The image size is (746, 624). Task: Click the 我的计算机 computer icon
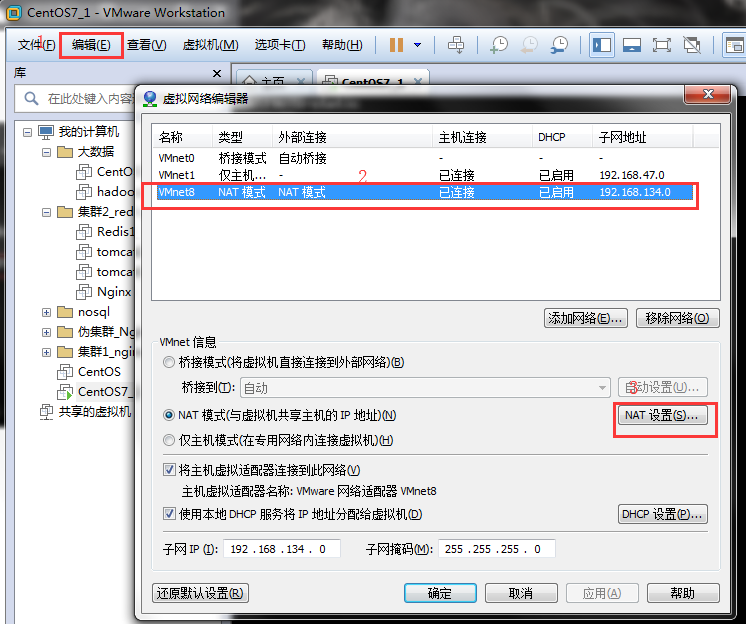pos(46,132)
